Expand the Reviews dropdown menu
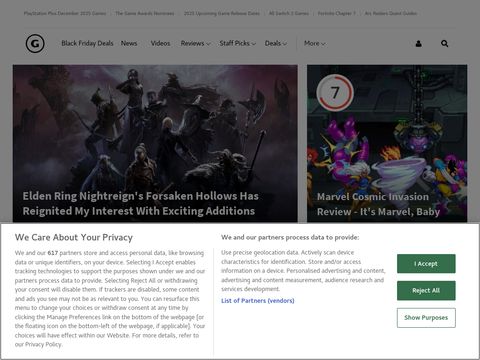The width and height of the screenshot is (480, 360). pyautogui.click(x=196, y=43)
